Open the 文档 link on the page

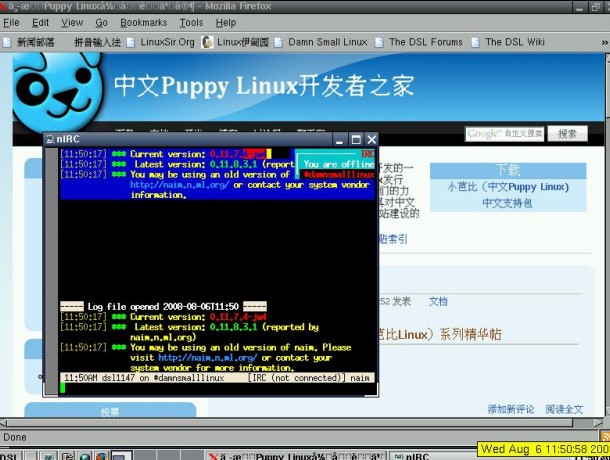click(x=438, y=301)
